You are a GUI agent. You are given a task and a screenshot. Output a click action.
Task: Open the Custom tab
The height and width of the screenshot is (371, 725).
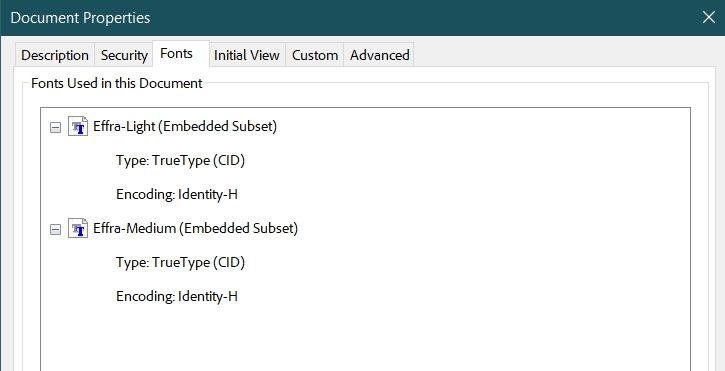coord(314,56)
